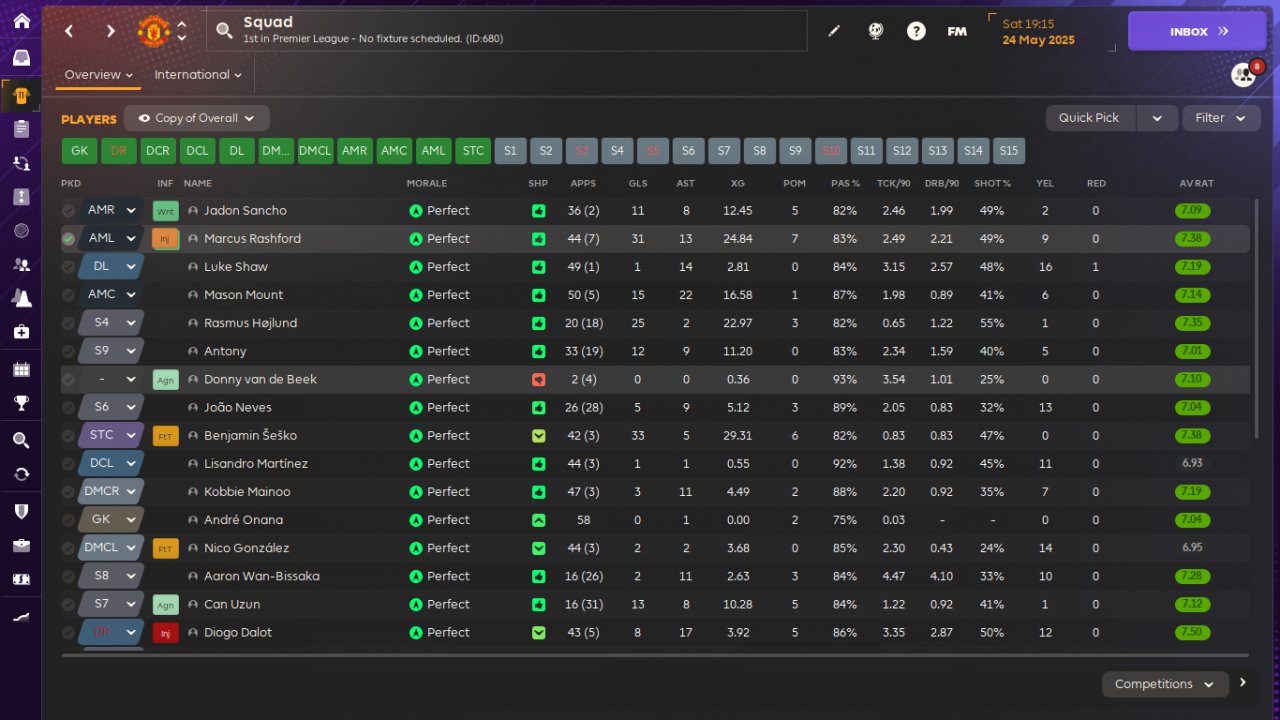
Task: Open AMR position dropdown for Jadon Sancho
Action: pos(112,211)
